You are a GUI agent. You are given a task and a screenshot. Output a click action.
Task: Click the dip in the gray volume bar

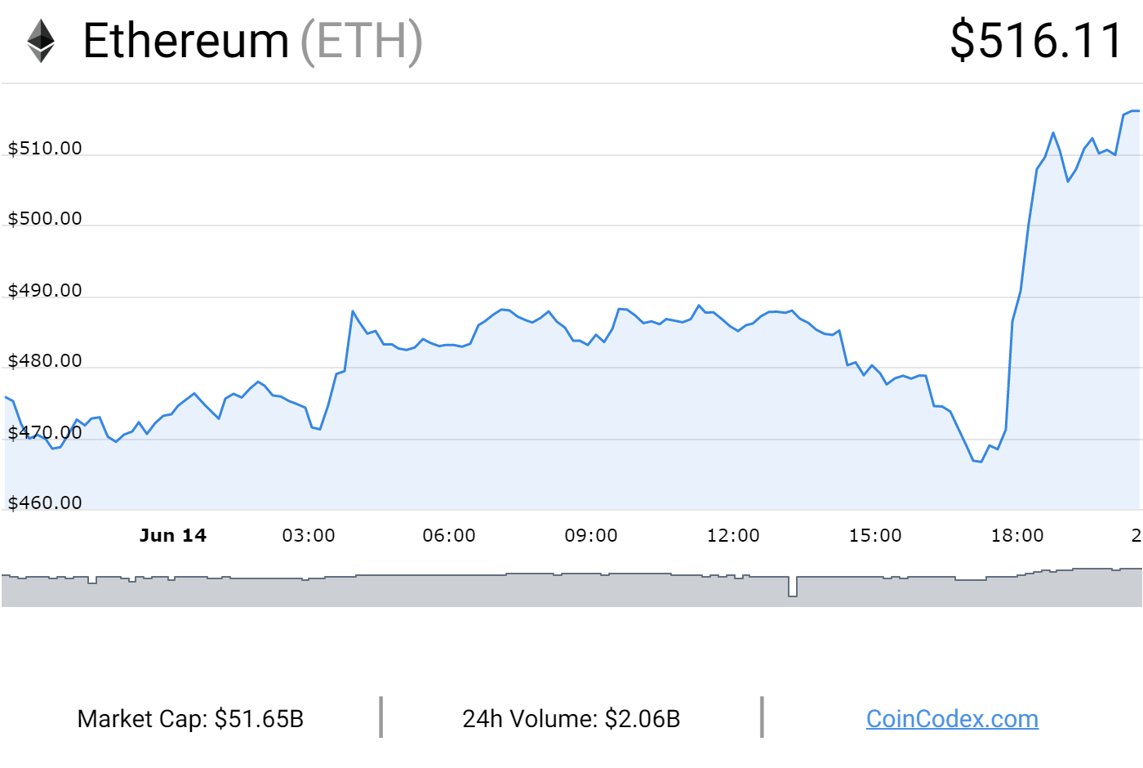pyautogui.click(x=792, y=590)
